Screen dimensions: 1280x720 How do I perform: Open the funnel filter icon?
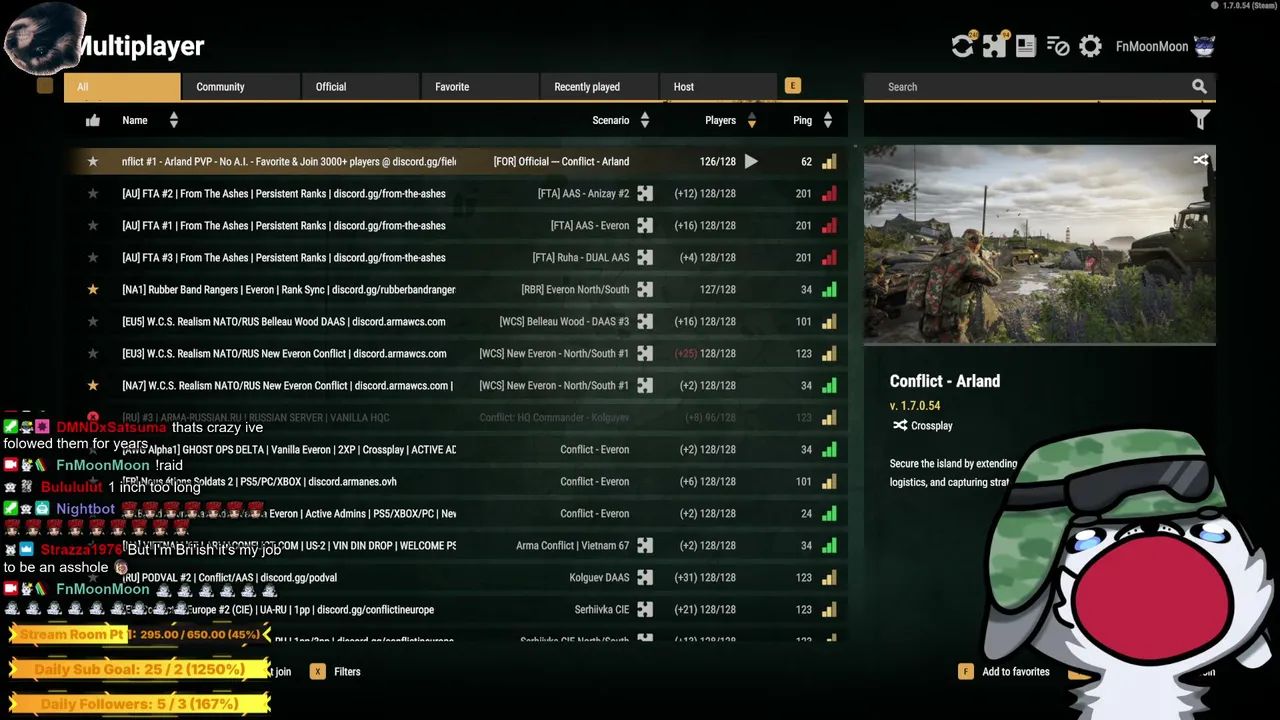pos(1200,120)
